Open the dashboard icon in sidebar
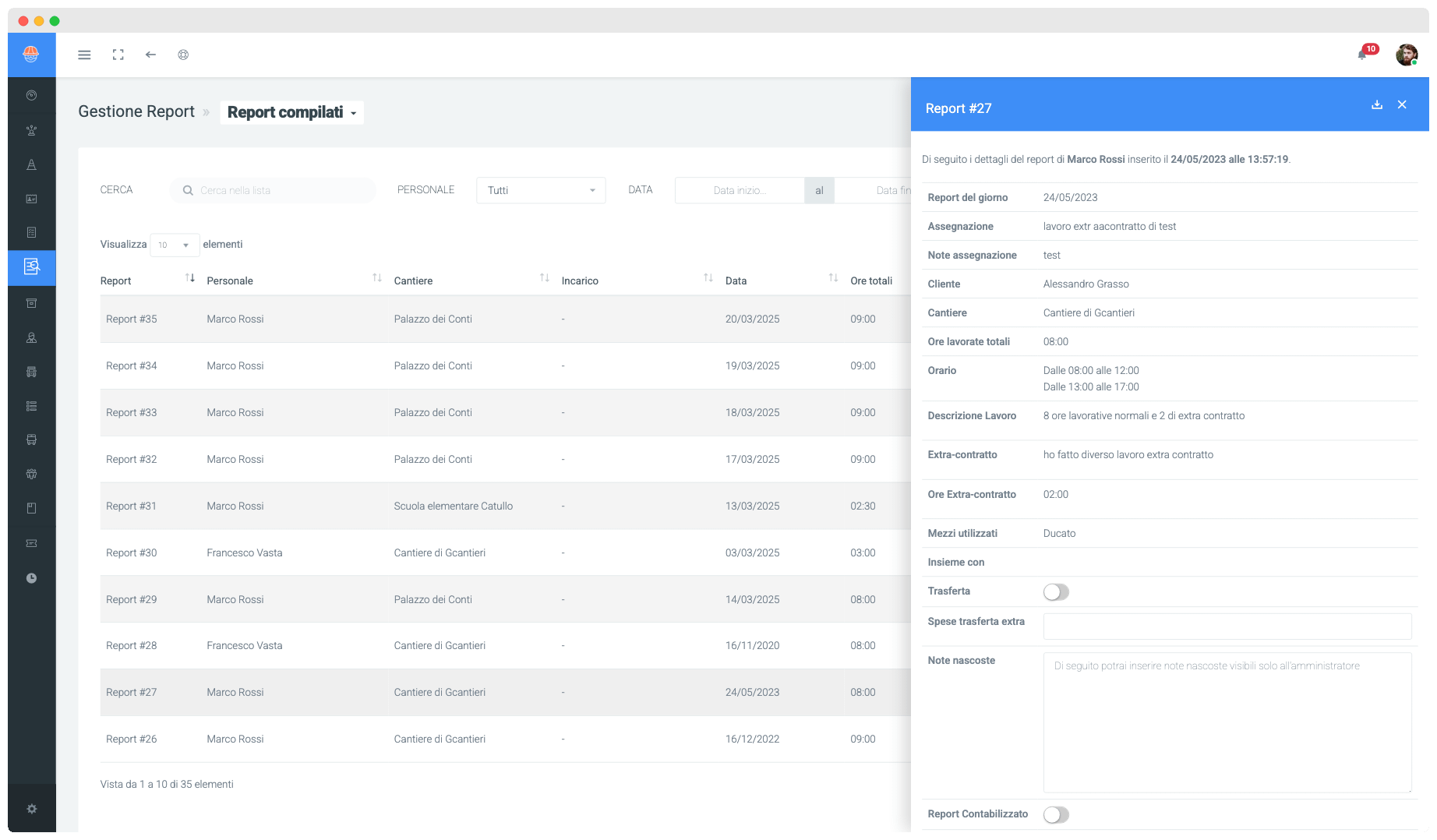The width and height of the screenshot is (1437, 840). pyautogui.click(x=31, y=95)
